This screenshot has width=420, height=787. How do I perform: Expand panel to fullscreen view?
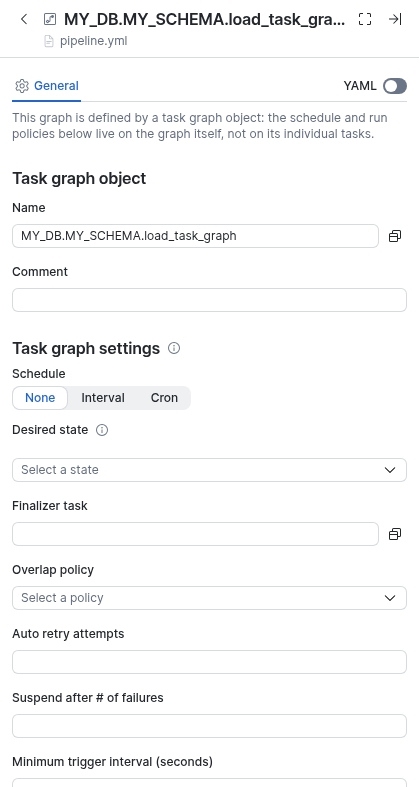[x=365, y=20]
